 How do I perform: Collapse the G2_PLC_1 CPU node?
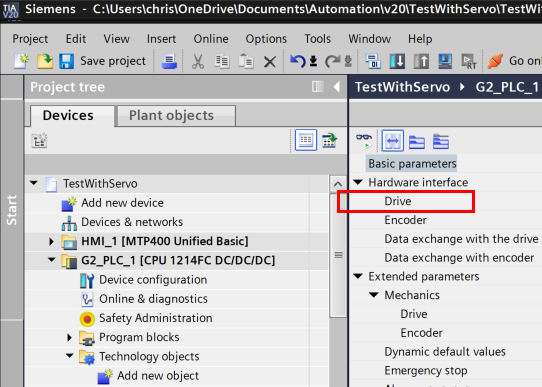pos(52,259)
